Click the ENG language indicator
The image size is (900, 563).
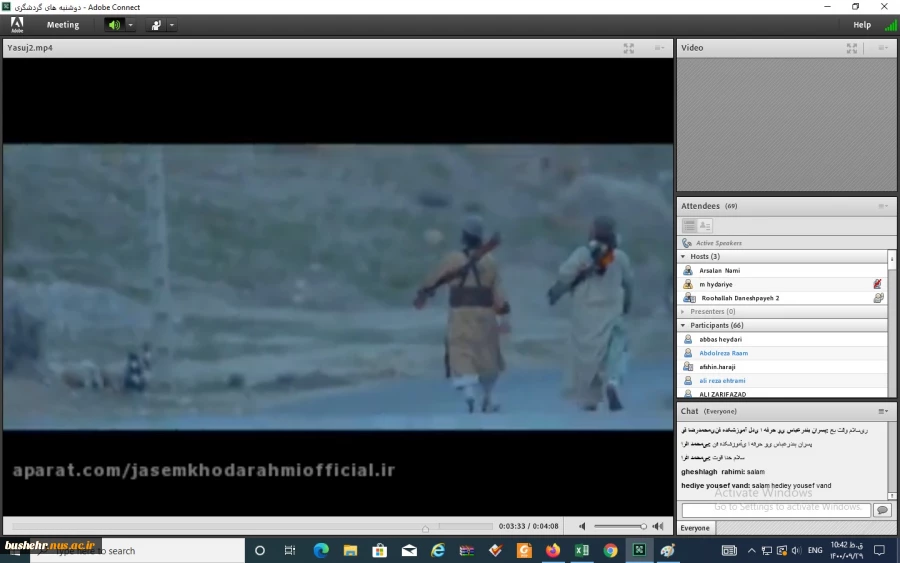click(814, 551)
